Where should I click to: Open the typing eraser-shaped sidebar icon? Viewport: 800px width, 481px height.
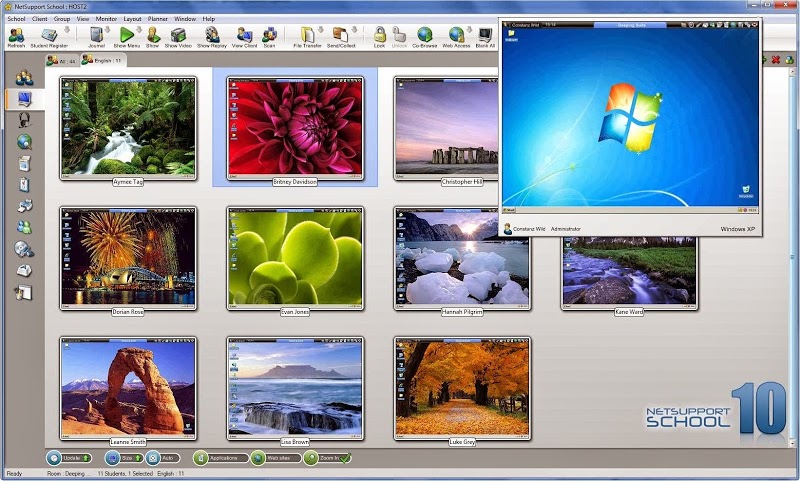pos(24,270)
